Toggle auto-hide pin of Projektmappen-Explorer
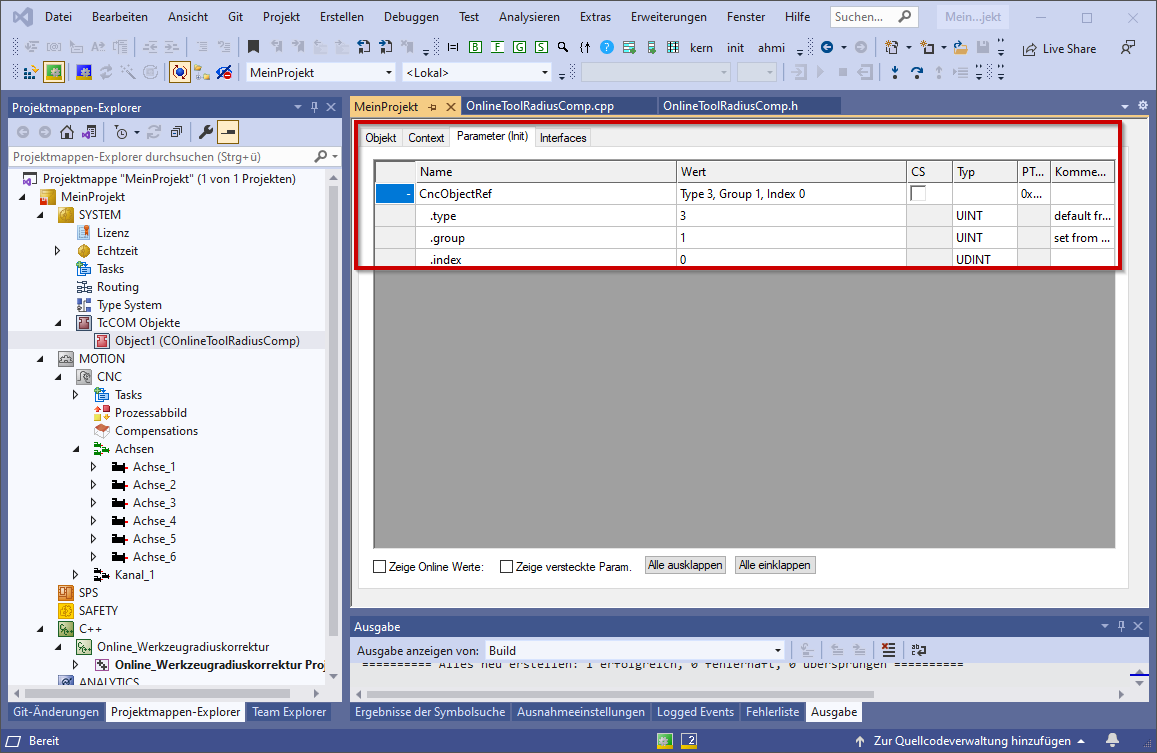Image resolution: width=1157 pixels, height=753 pixels. (314, 107)
